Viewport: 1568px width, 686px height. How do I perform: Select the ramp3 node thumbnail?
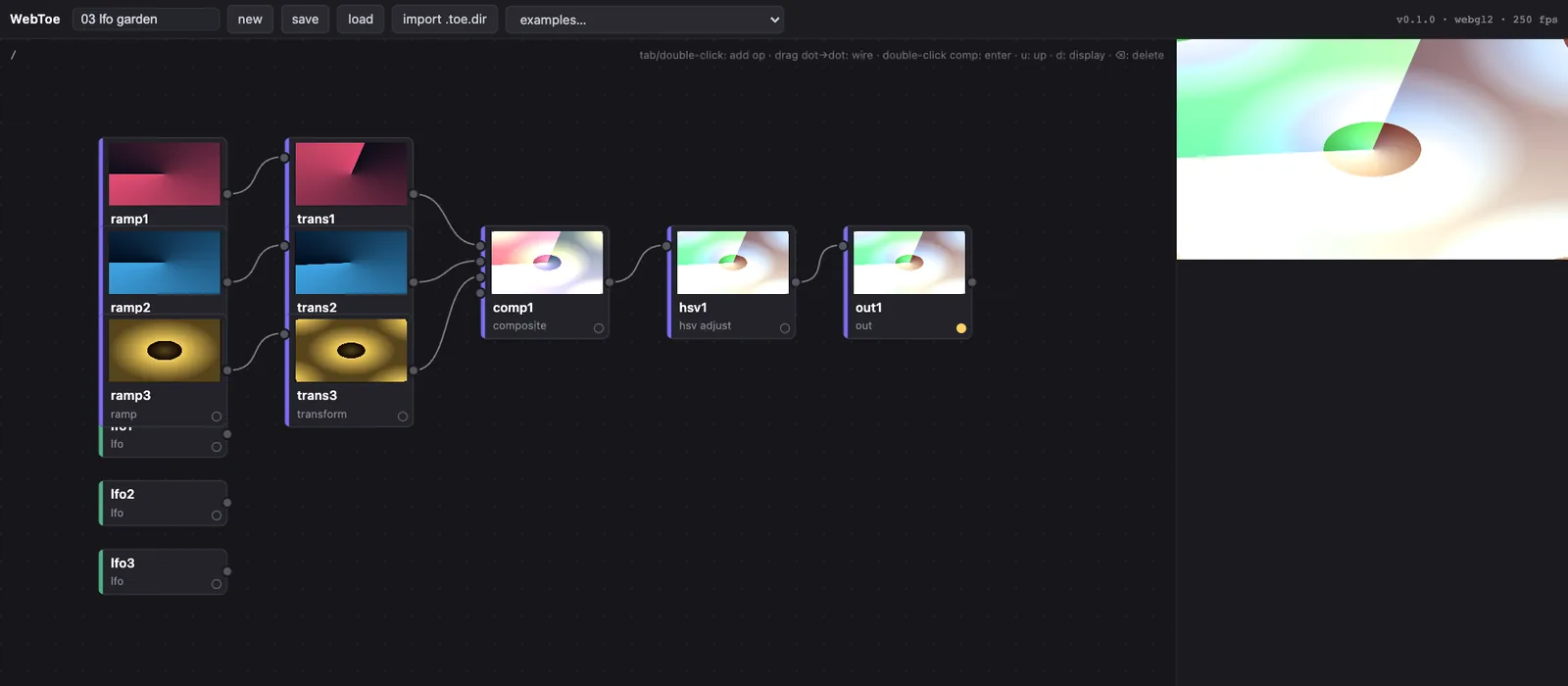165,351
